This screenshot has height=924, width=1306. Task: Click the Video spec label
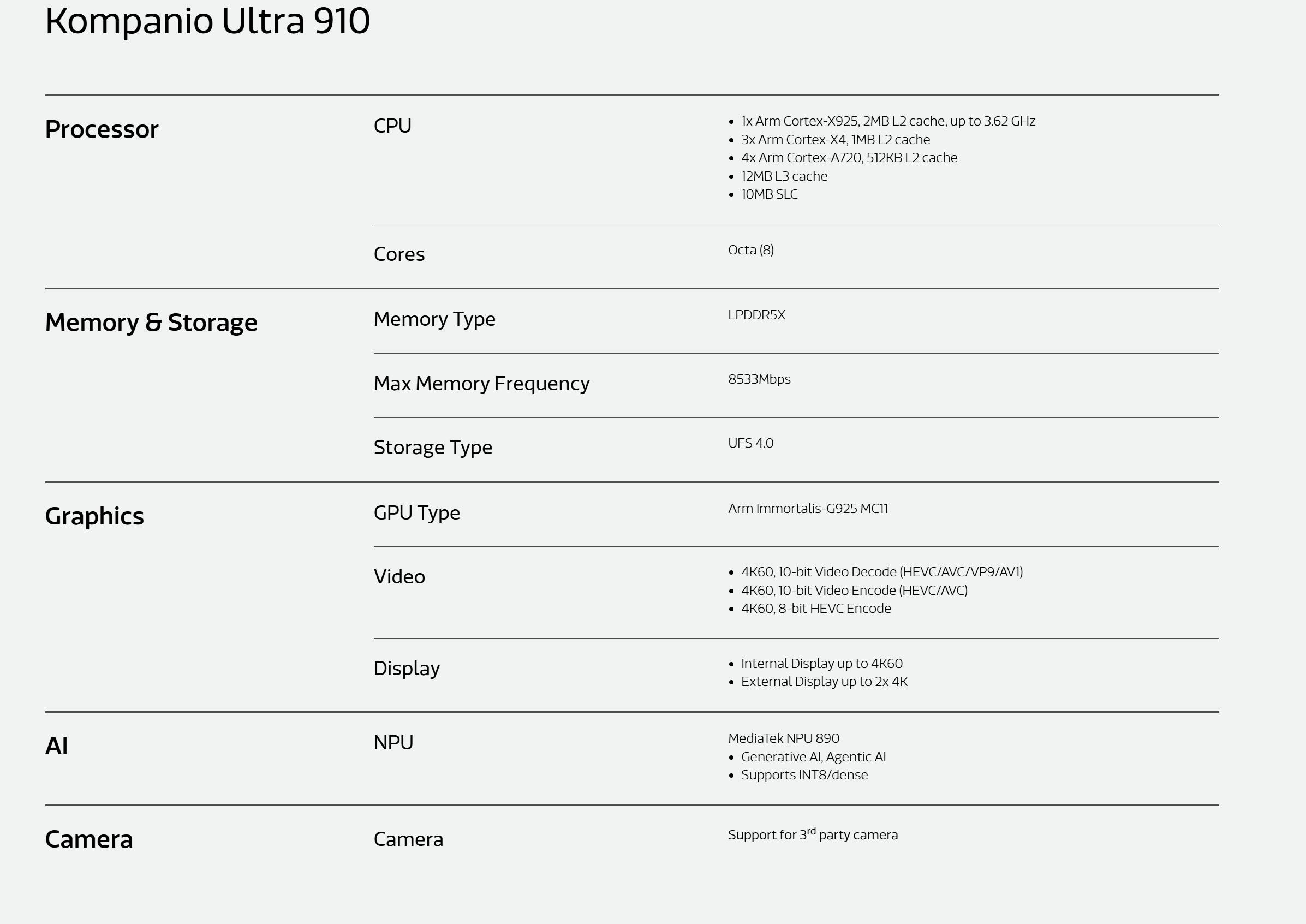coord(399,576)
